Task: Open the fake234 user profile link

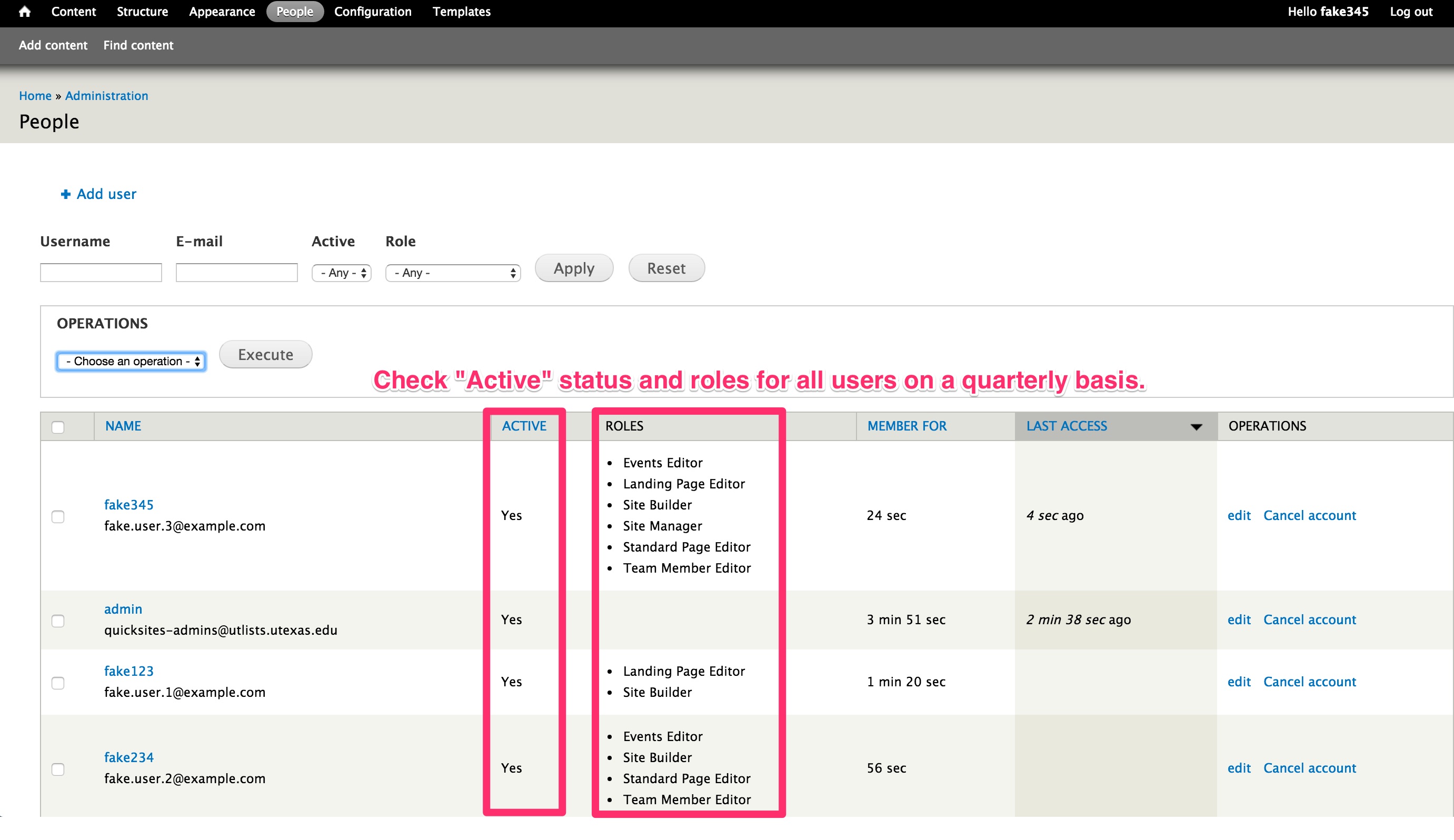Action: tap(128, 757)
